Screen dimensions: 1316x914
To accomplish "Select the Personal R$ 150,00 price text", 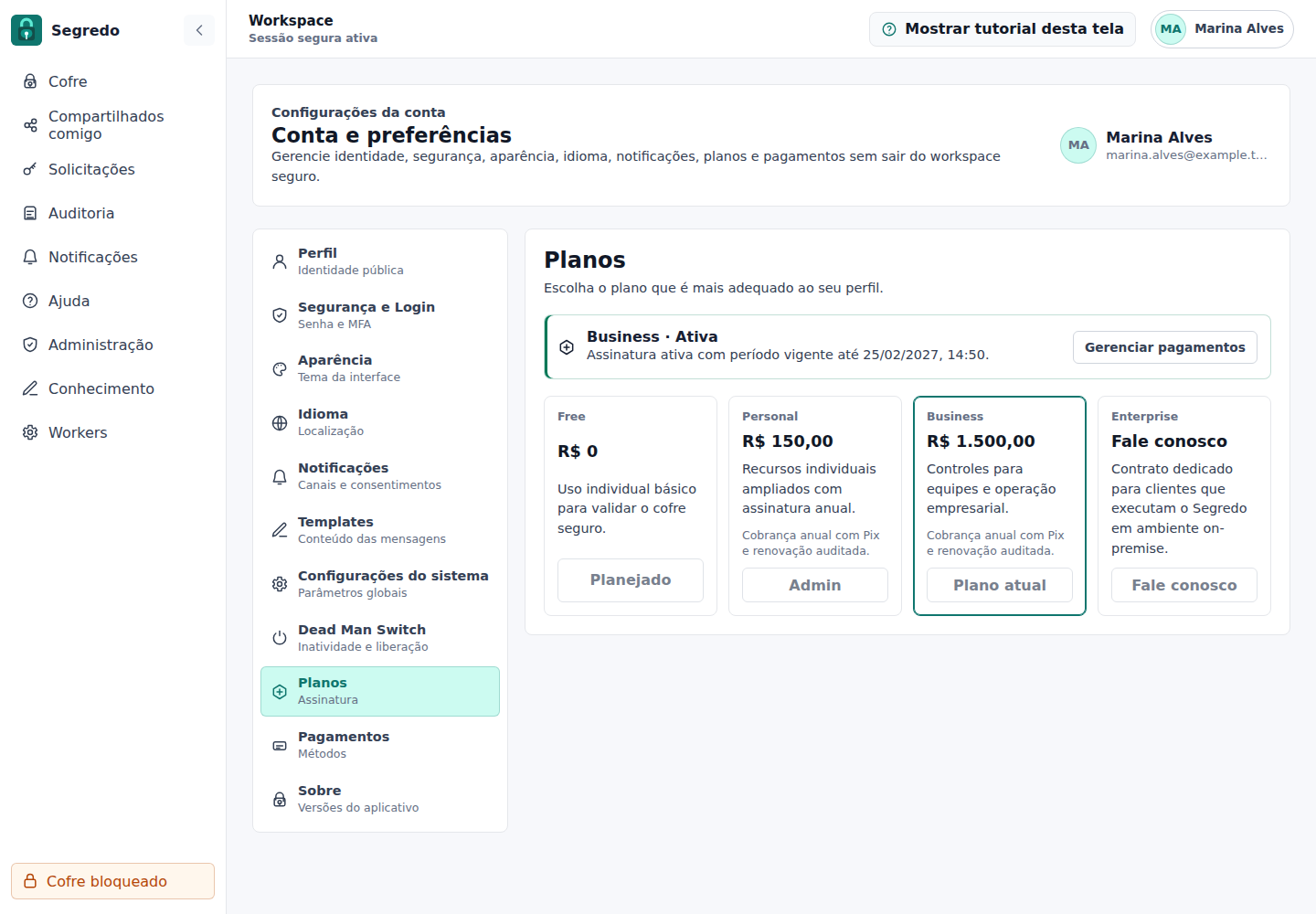I will pyautogui.click(x=788, y=441).
